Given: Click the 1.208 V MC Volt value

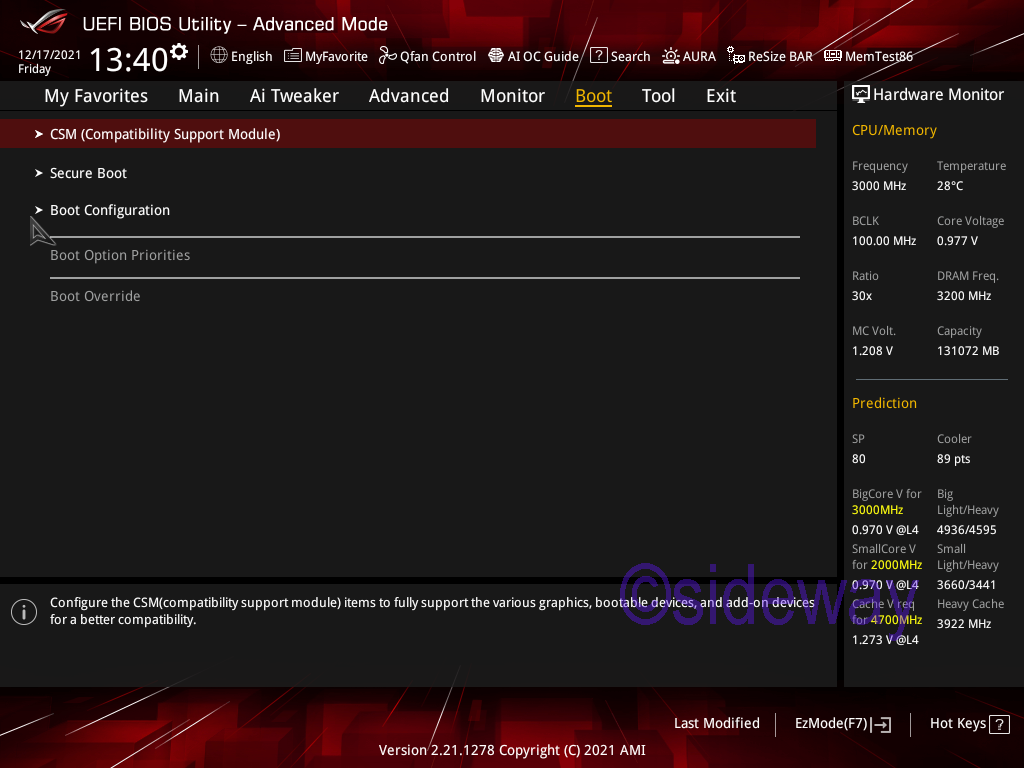Looking at the screenshot, I should click(872, 351).
